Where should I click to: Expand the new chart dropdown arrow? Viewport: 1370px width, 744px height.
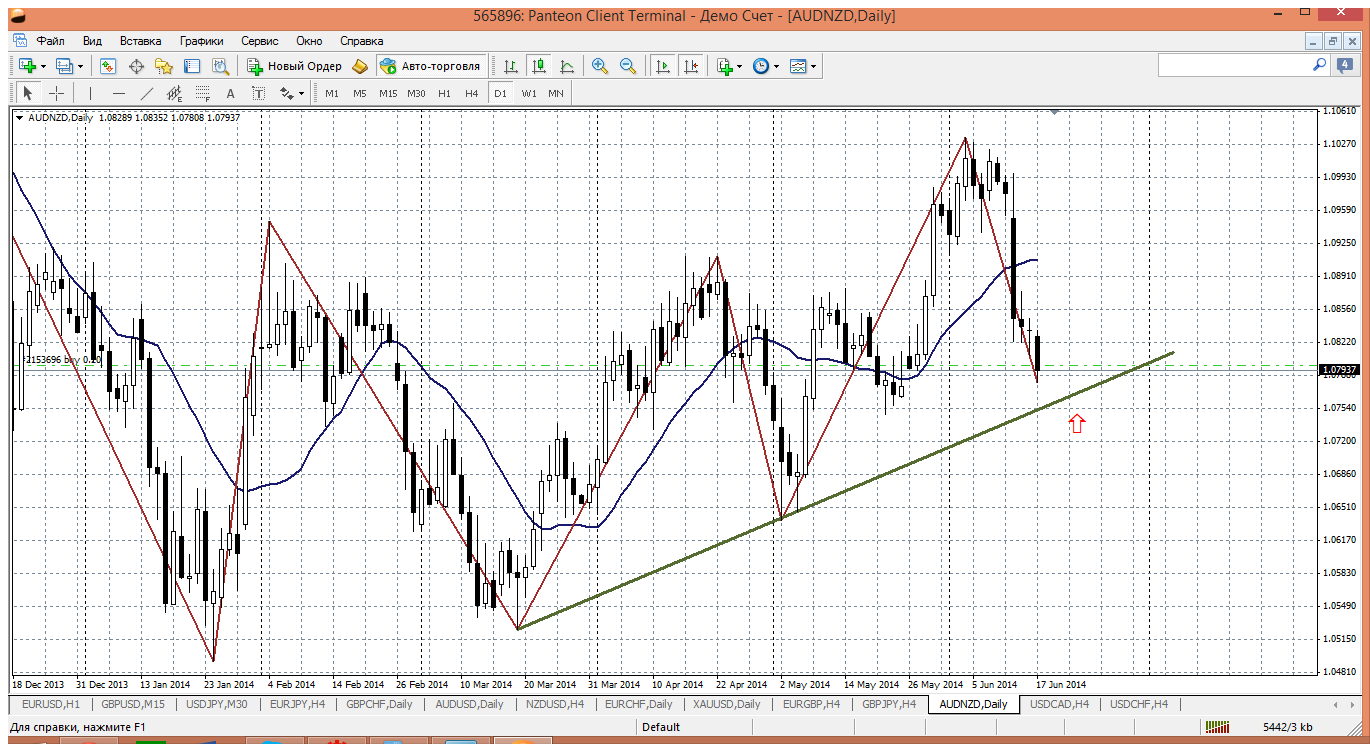click(43, 66)
